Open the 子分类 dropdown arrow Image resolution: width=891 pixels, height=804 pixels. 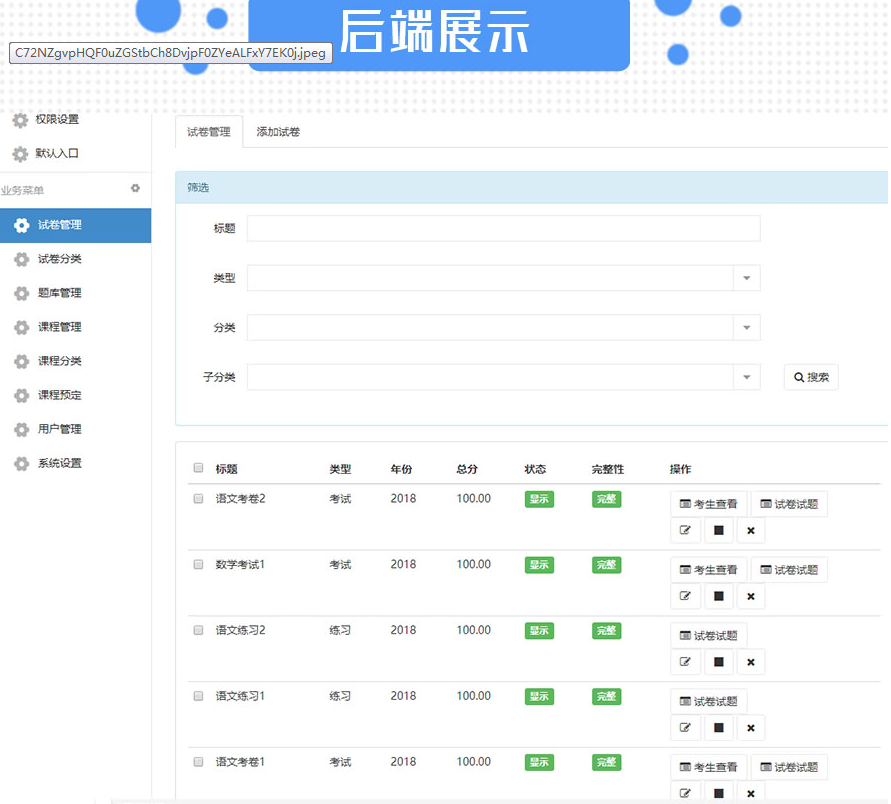tap(746, 377)
